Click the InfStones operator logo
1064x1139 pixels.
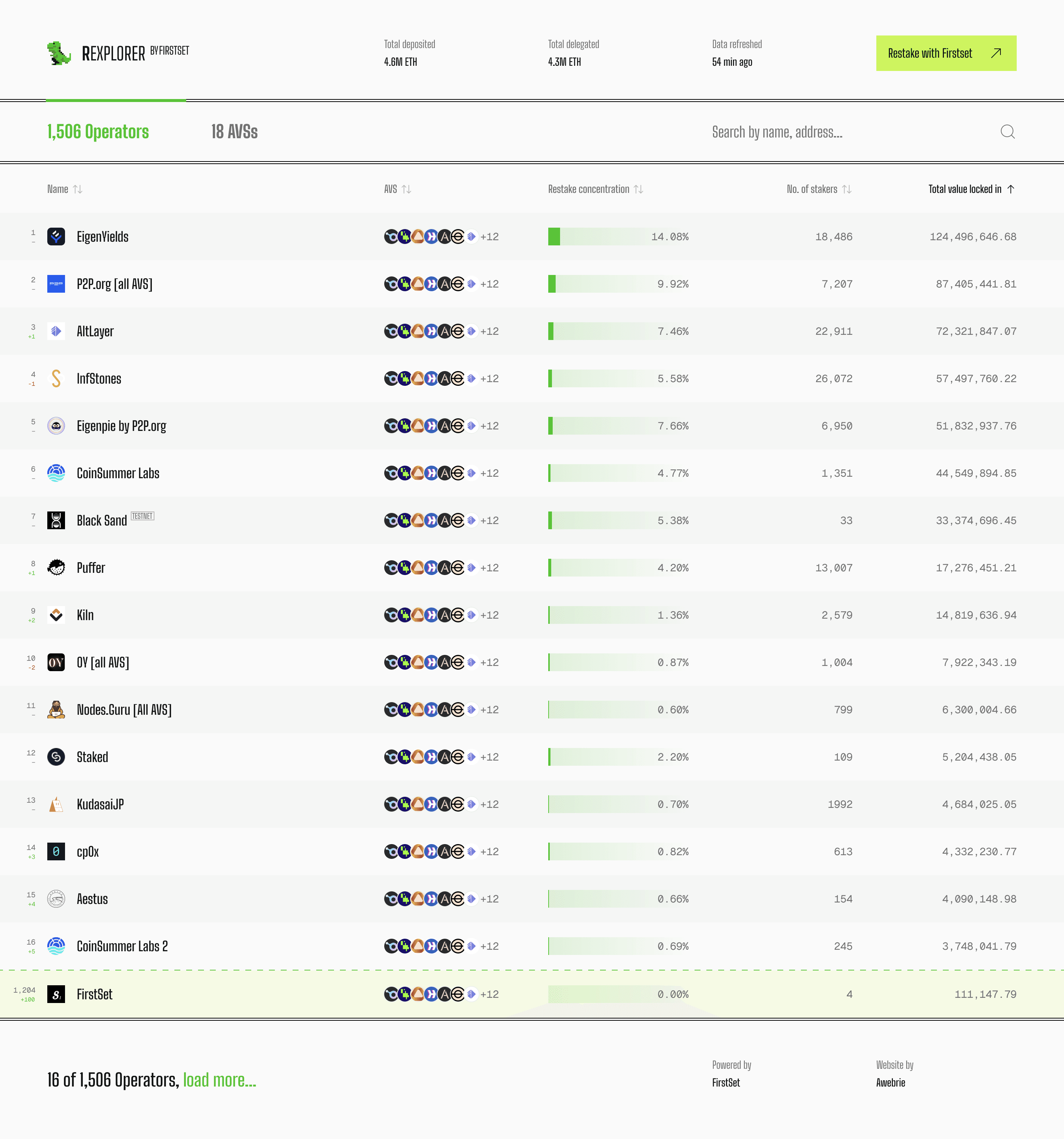(x=56, y=379)
